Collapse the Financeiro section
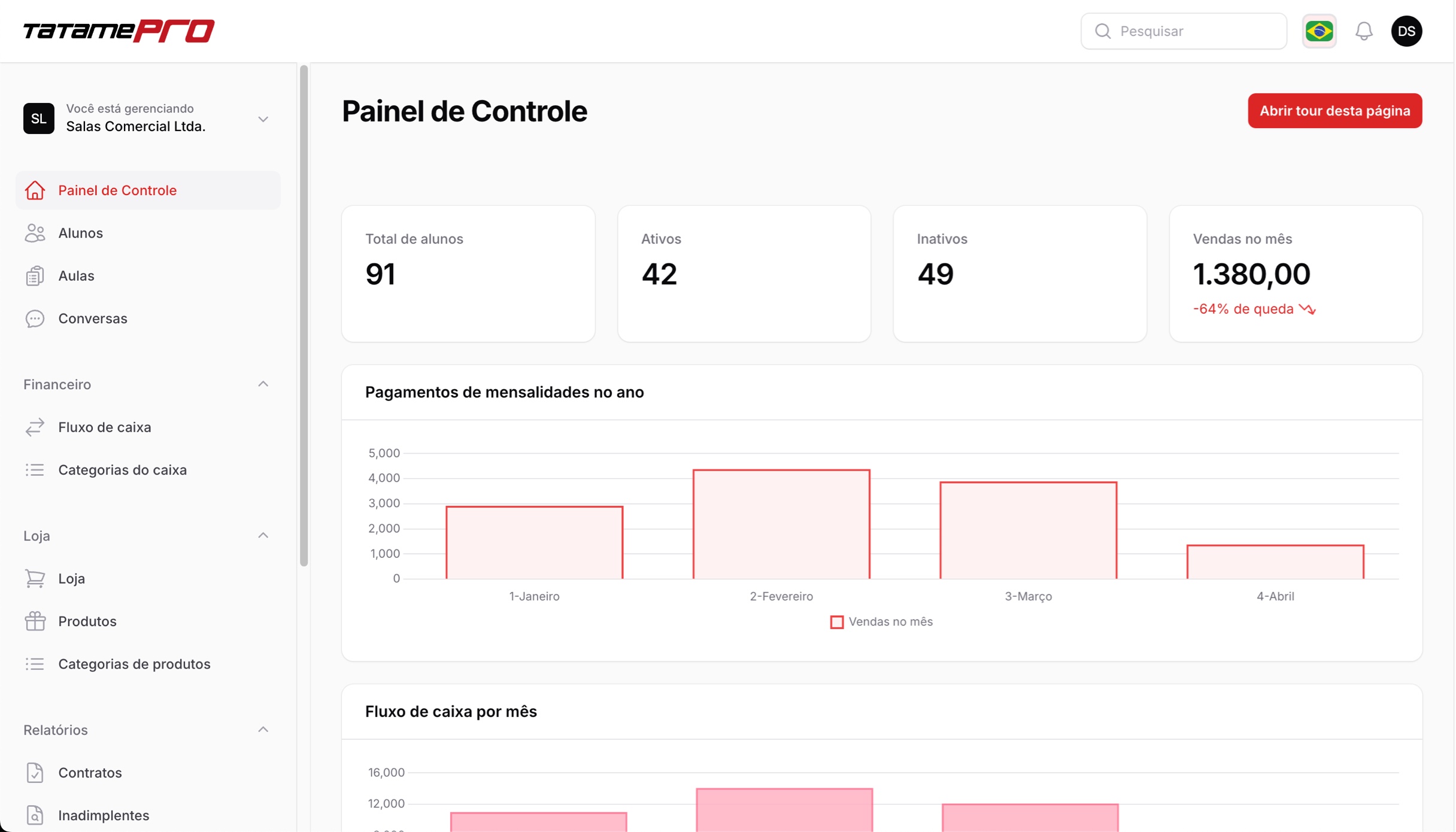This screenshot has height=832, width=1456. coord(263,384)
